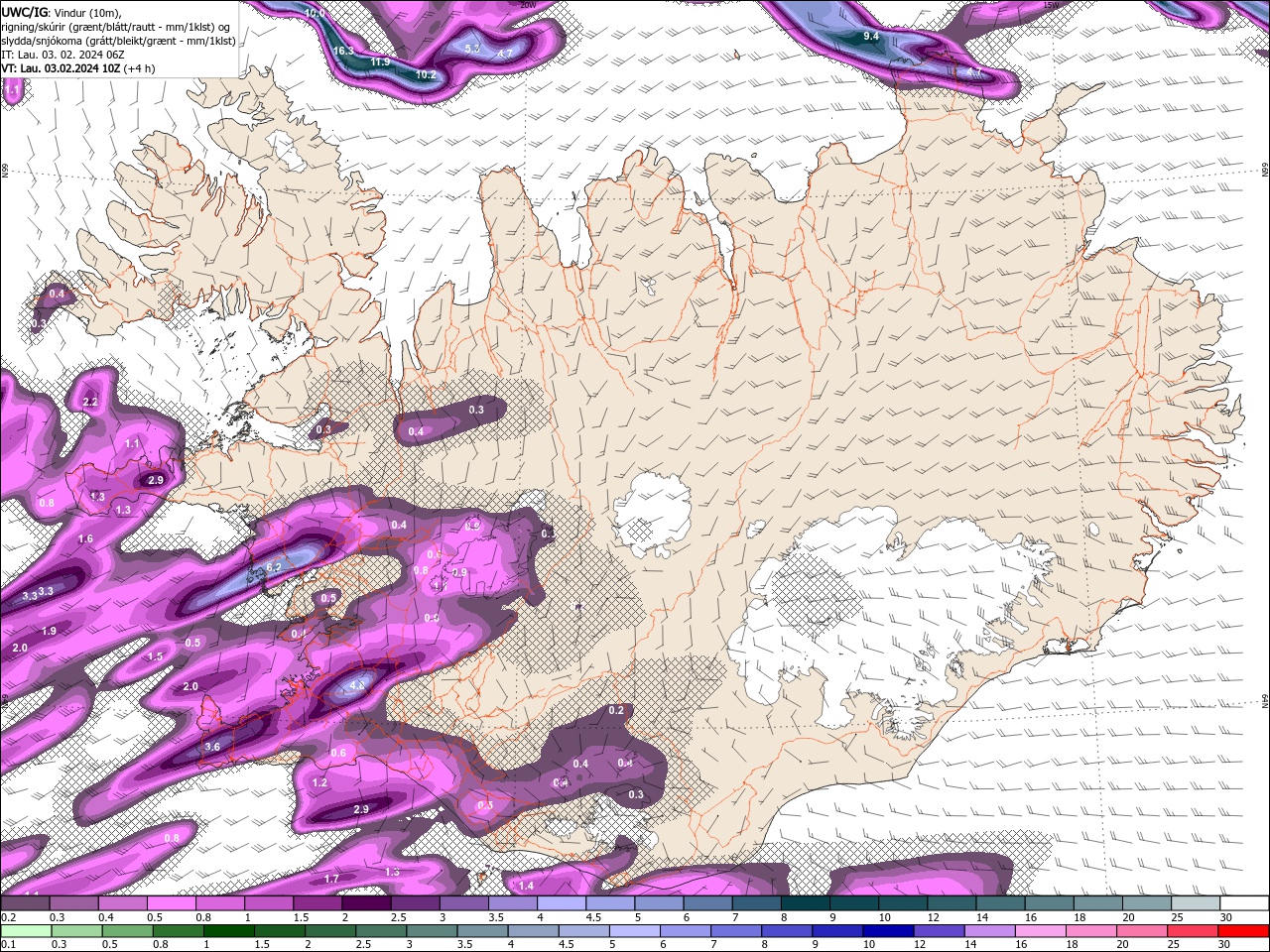The height and width of the screenshot is (952, 1270).
Task: Select the light grey 25–30 snow swatch
Action: pos(1195,903)
